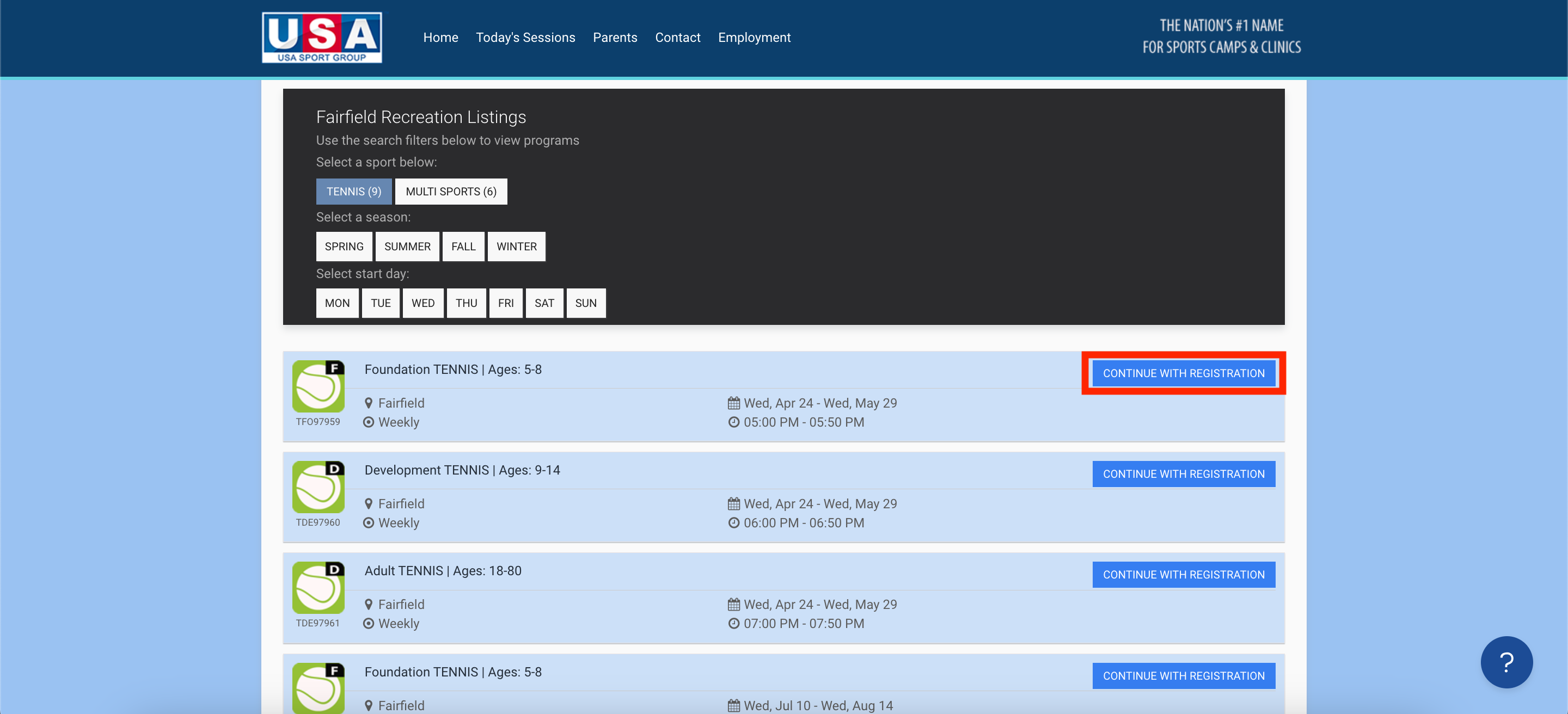The width and height of the screenshot is (1568, 714).
Task: Open the Employment nav link
Action: 754,38
